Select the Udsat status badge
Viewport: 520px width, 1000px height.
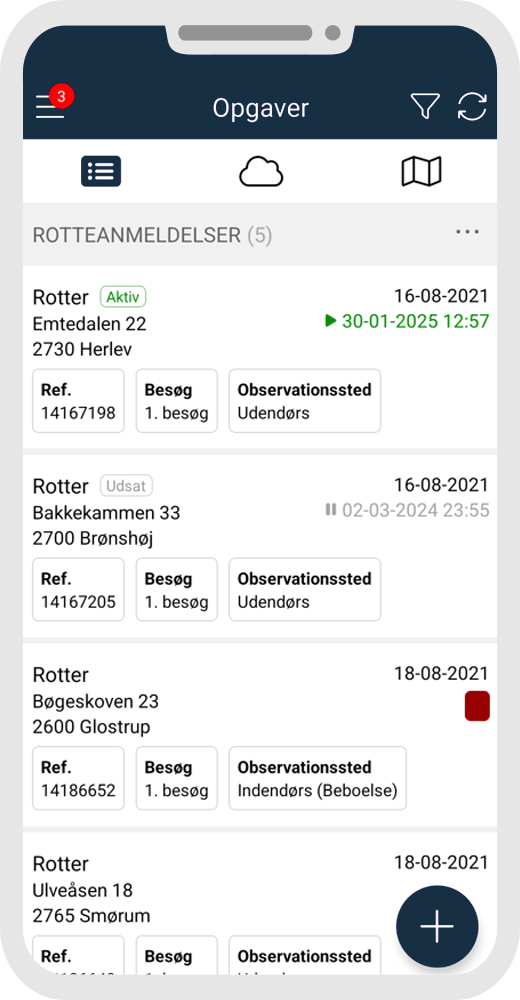(x=126, y=486)
